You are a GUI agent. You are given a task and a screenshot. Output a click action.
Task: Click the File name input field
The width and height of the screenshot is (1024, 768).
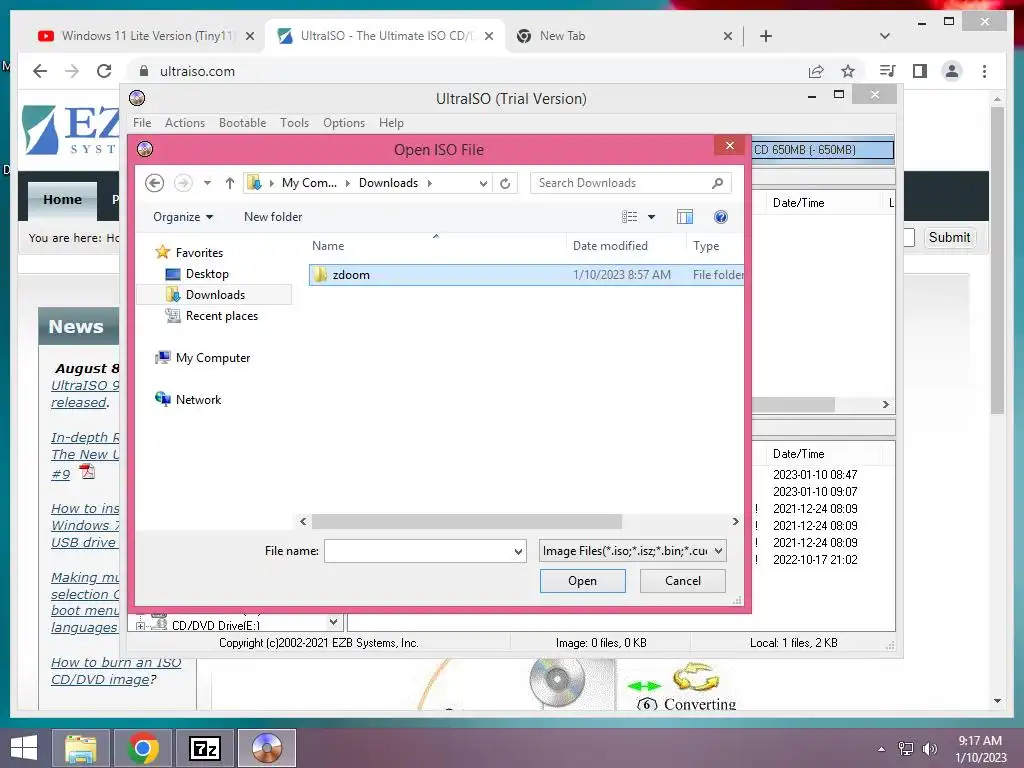(x=418, y=551)
